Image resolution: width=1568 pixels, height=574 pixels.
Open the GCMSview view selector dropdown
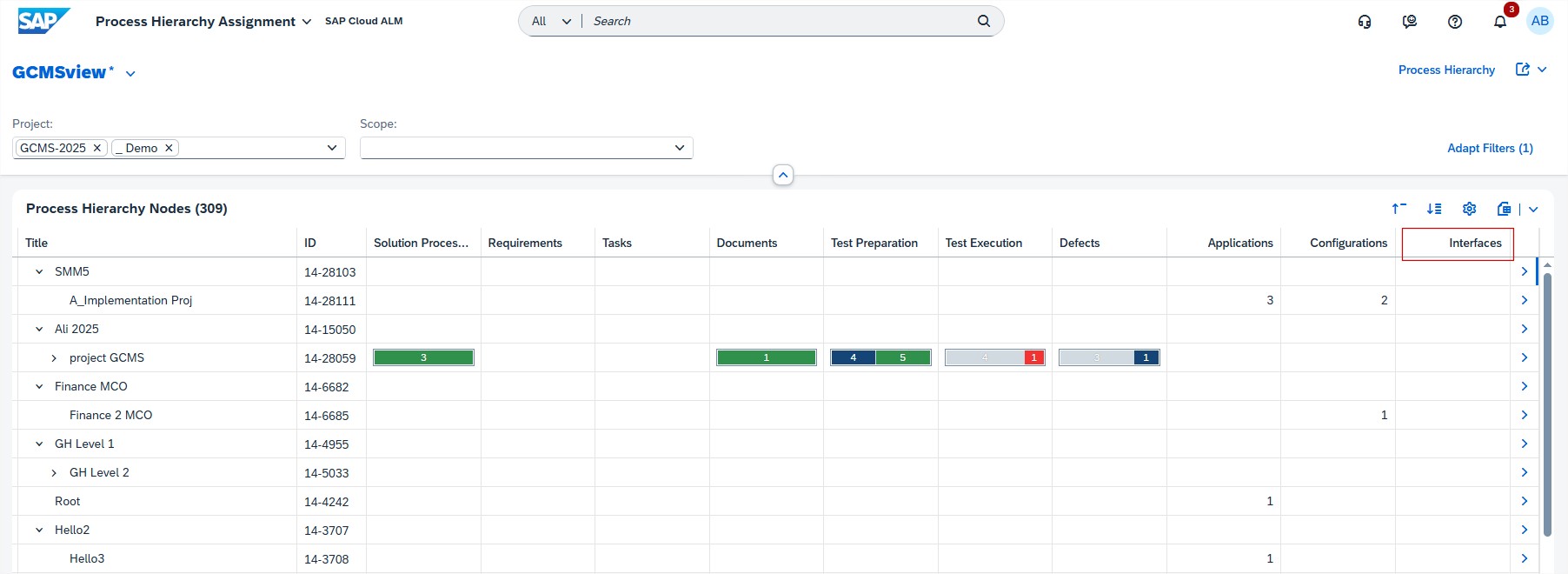(130, 74)
